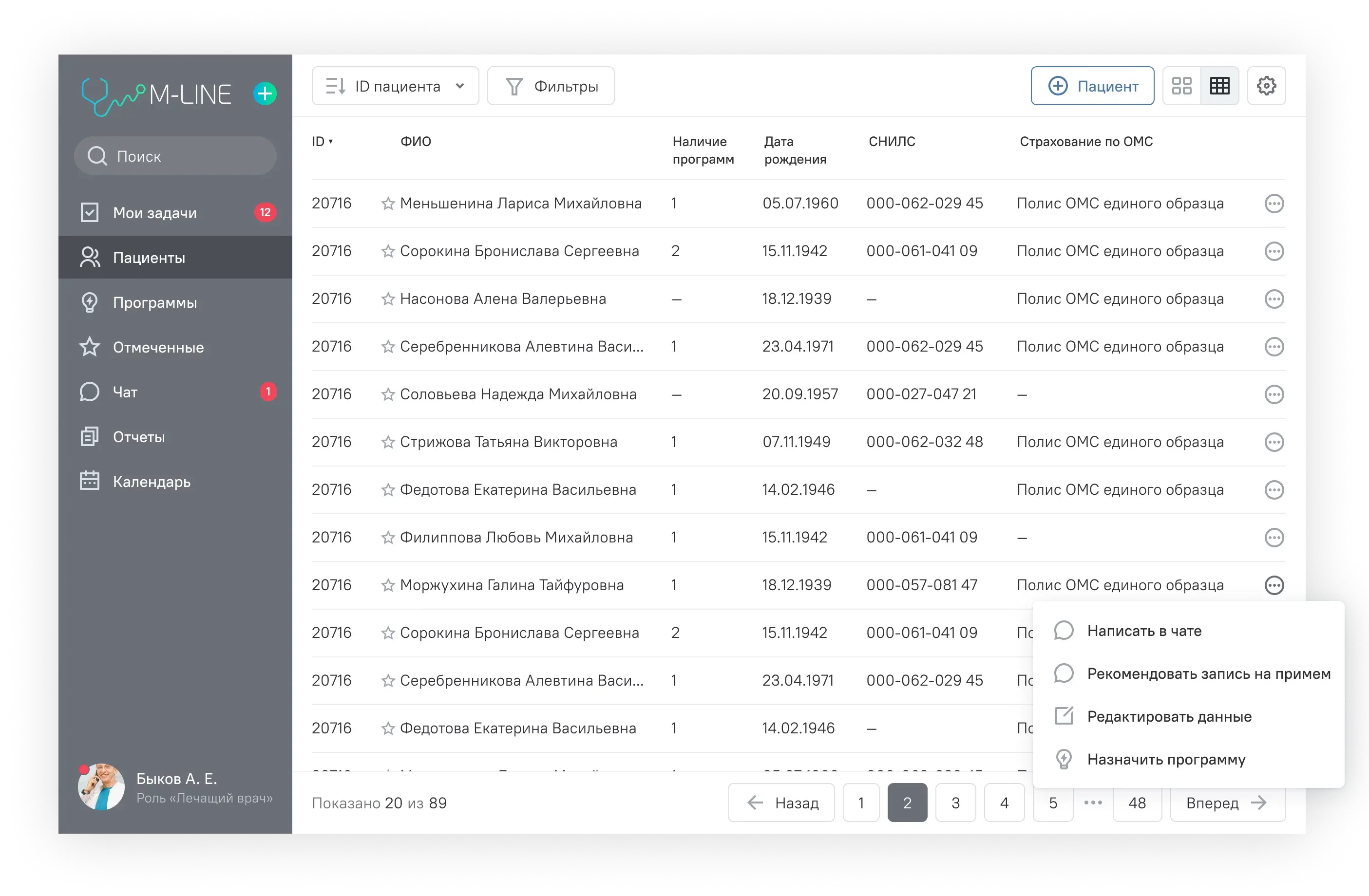Image resolution: width=1369 pixels, height=896 pixels.
Task: Open actions menu for Насонова Алена Валерьевна
Action: click(x=1274, y=299)
